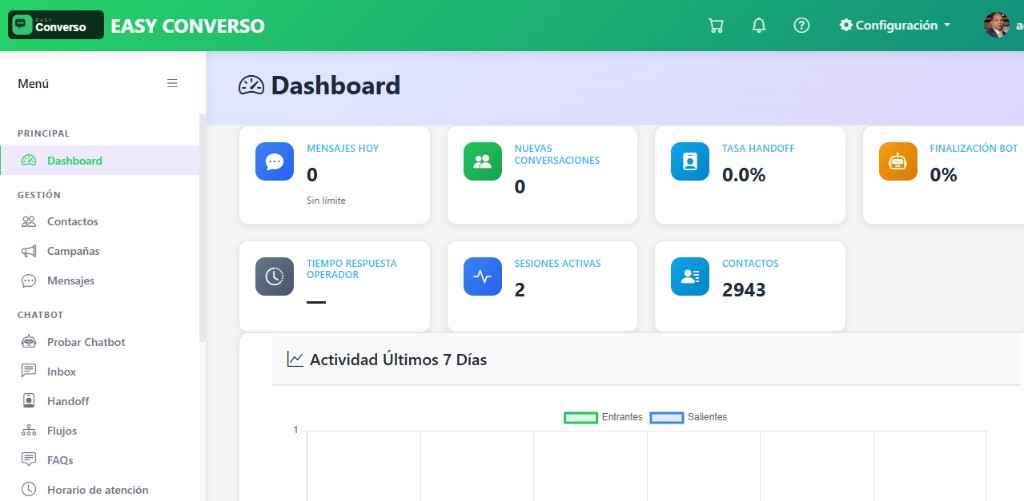Viewport: 1024px width, 501px height.
Task: Open the help question mark icon
Action: 801,25
